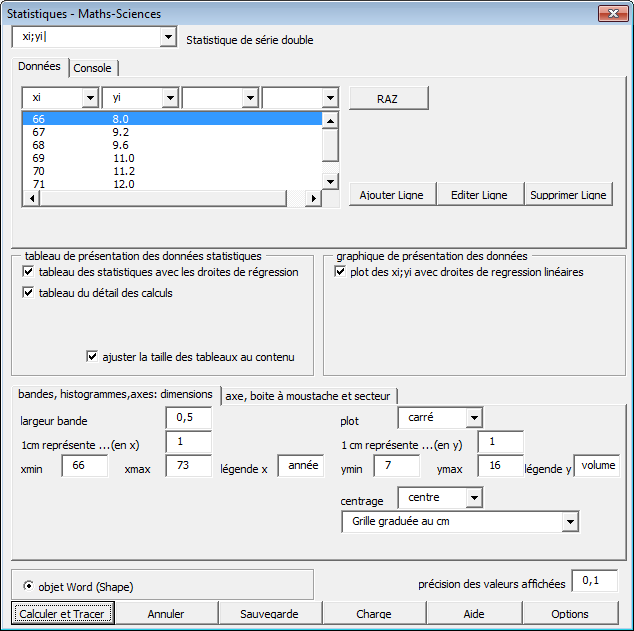Click the data list scroll down arrow
The height and width of the screenshot is (631, 634).
coord(330,181)
